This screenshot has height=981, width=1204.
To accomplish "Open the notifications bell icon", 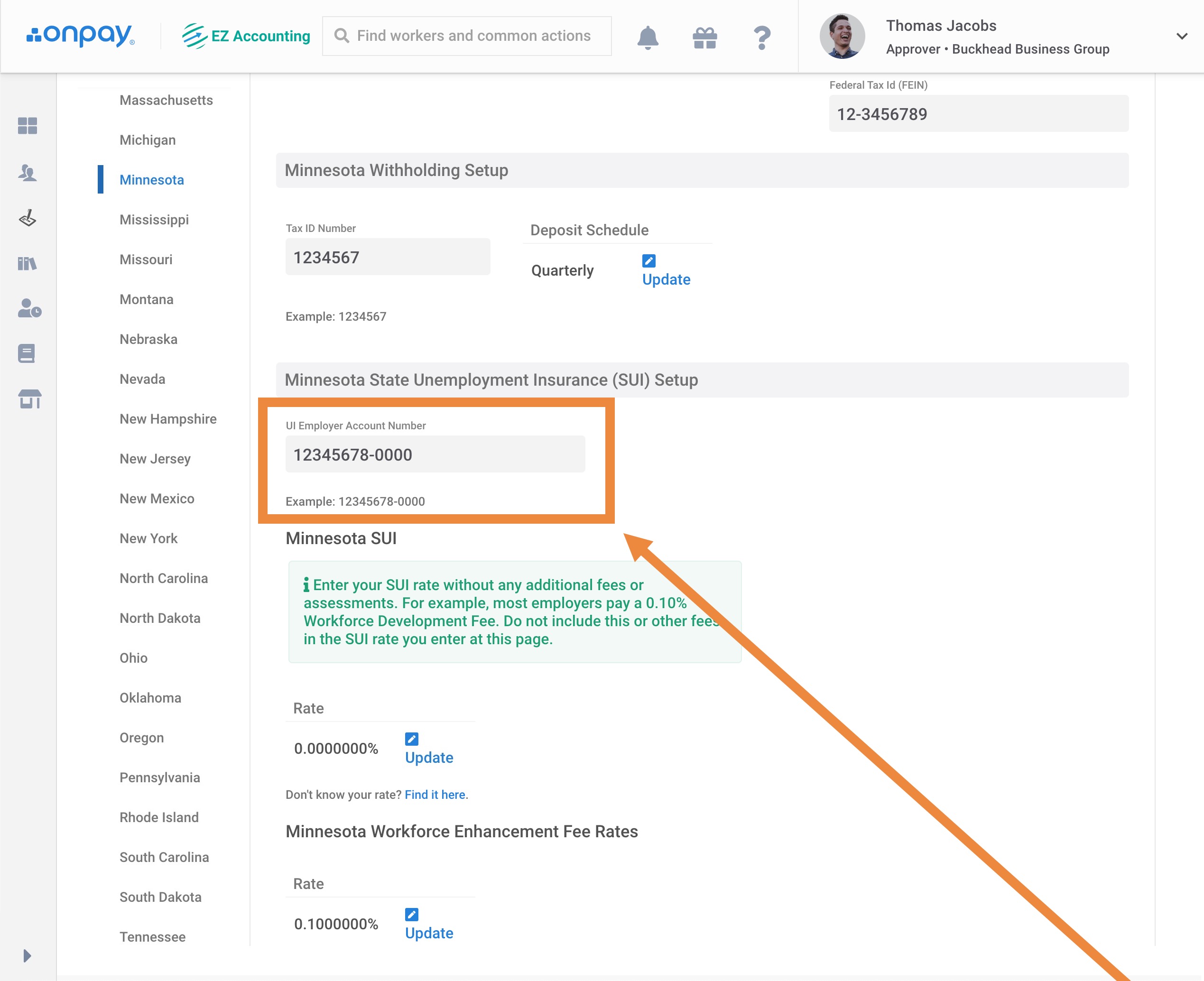I will (x=648, y=37).
